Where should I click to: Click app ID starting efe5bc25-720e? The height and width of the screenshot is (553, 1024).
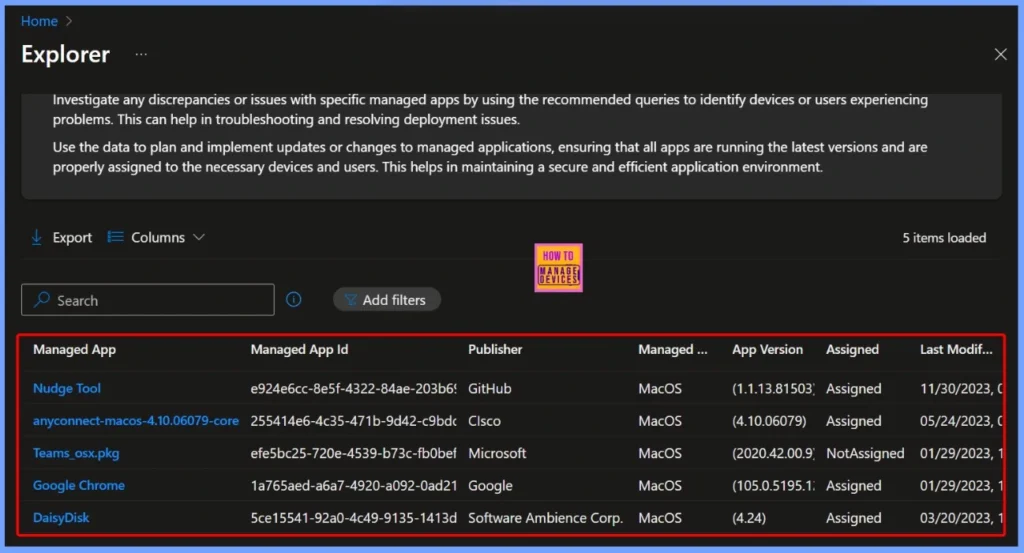point(353,453)
